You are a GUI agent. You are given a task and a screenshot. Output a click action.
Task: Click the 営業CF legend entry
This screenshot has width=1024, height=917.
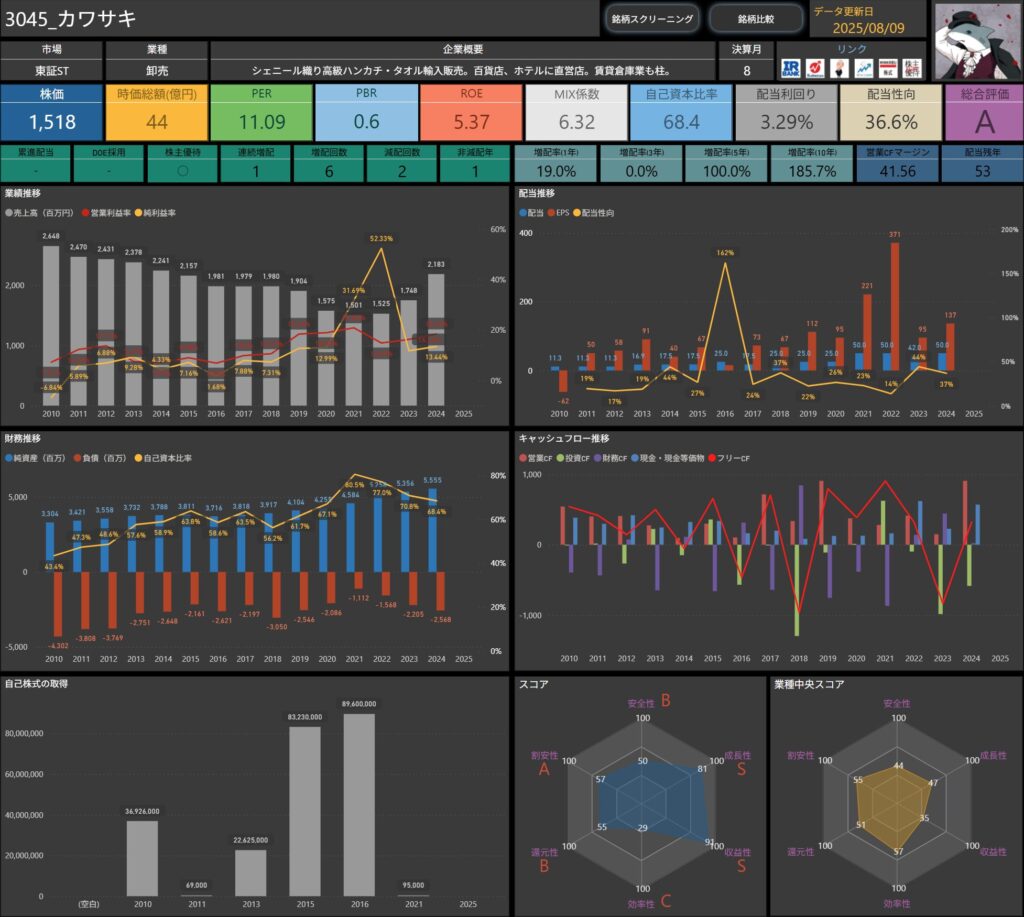(x=536, y=458)
